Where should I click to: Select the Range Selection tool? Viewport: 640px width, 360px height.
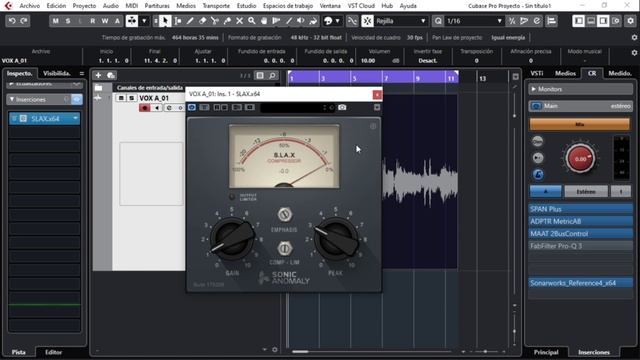pos(178,21)
